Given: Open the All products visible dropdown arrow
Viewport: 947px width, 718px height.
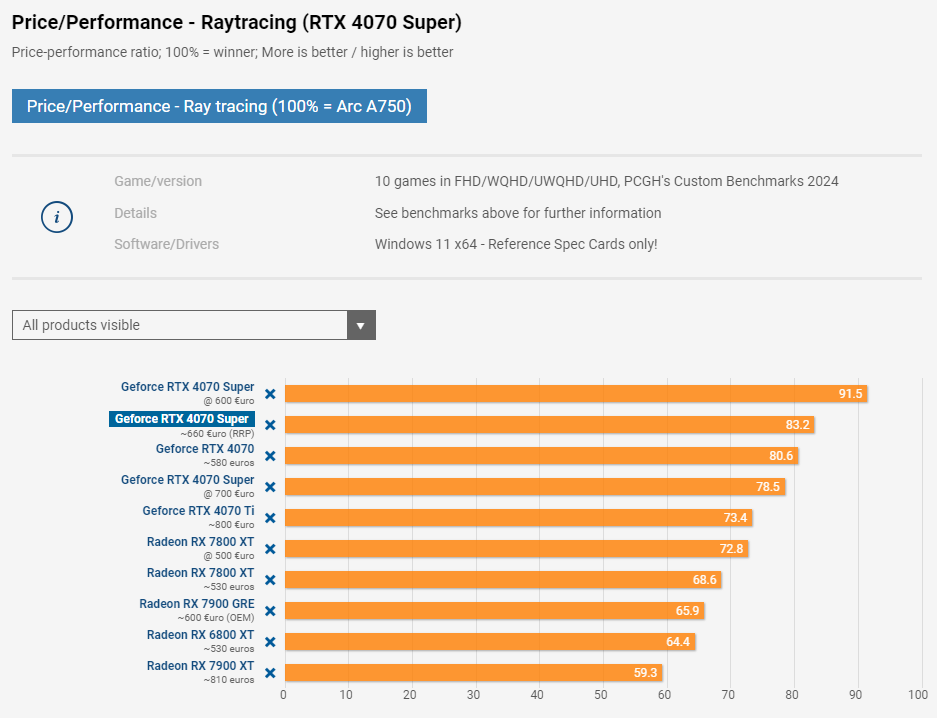Looking at the screenshot, I should pos(361,325).
